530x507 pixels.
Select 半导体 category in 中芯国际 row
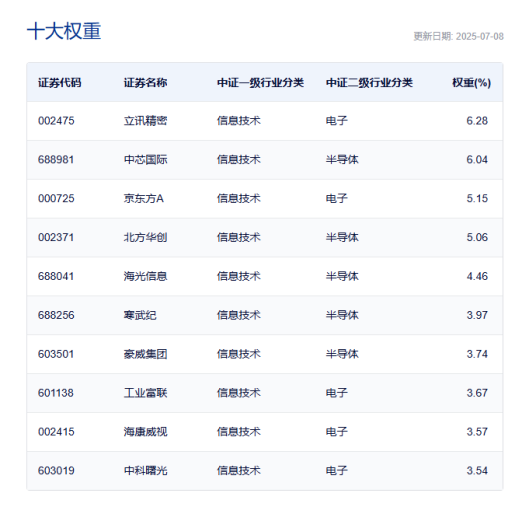(x=342, y=160)
